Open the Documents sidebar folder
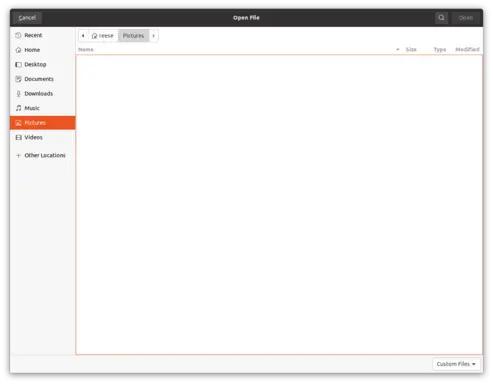This screenshot has width=493, height=384. click(x=43, y=79)
